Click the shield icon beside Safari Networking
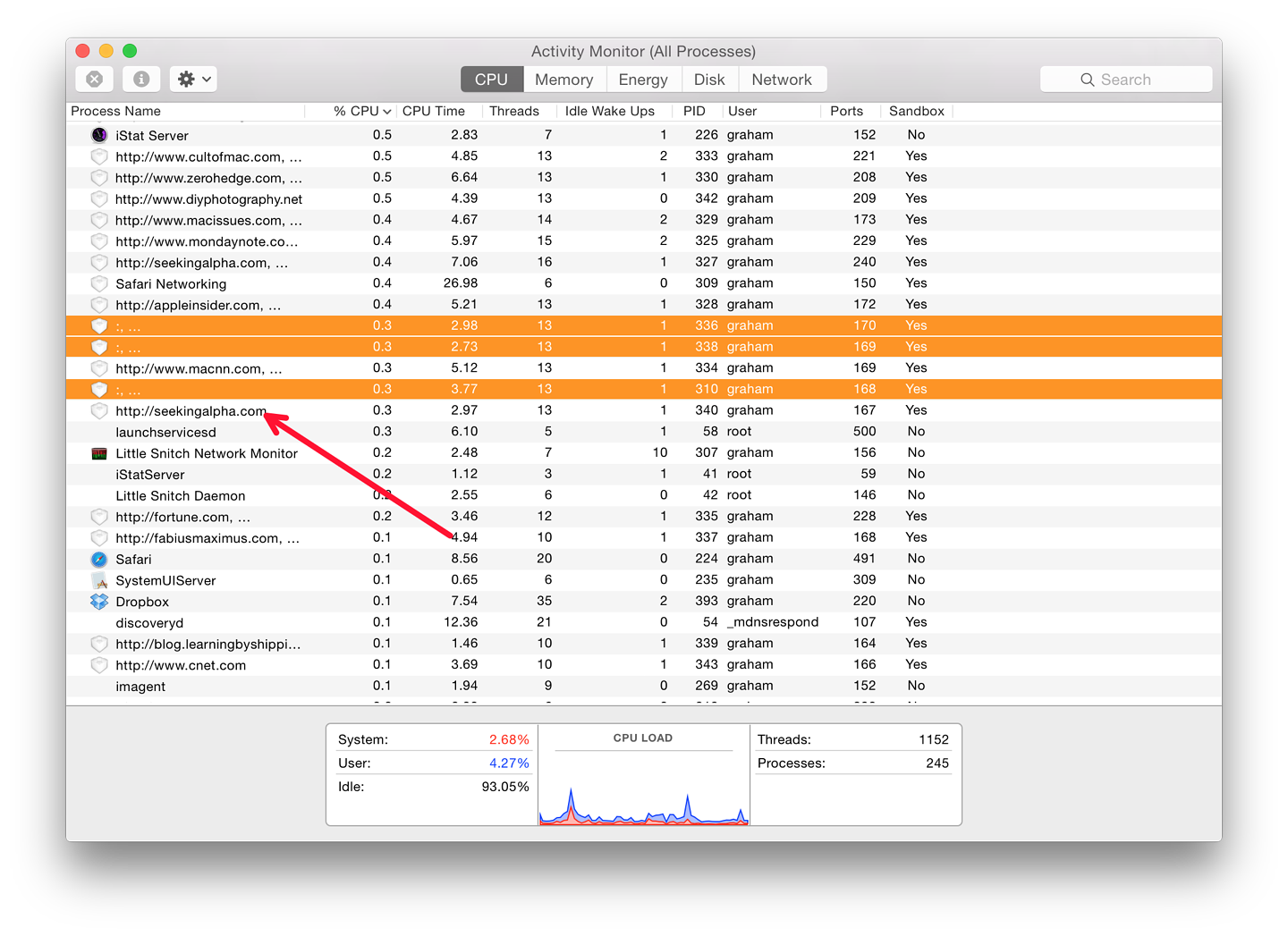The image size is (1288, 936). tap(99, 283)
